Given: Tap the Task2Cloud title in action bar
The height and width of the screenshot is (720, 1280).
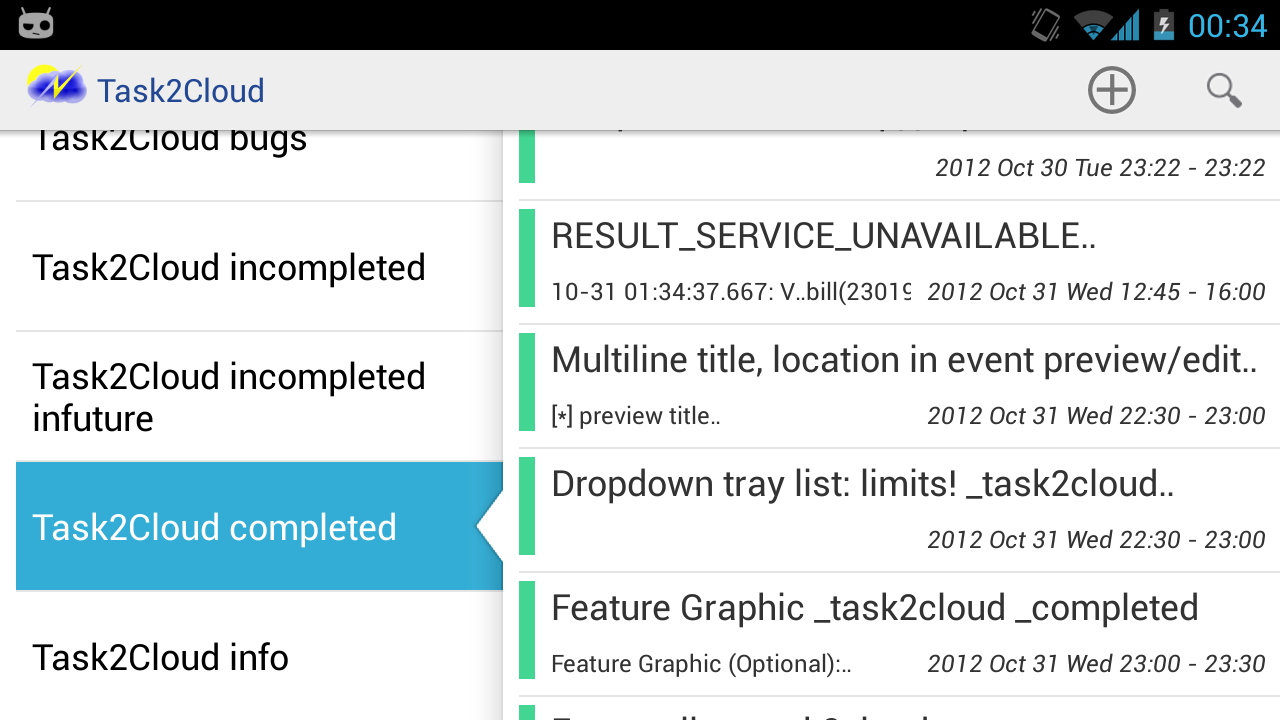Looking at the screenshot, I should 181,91.
